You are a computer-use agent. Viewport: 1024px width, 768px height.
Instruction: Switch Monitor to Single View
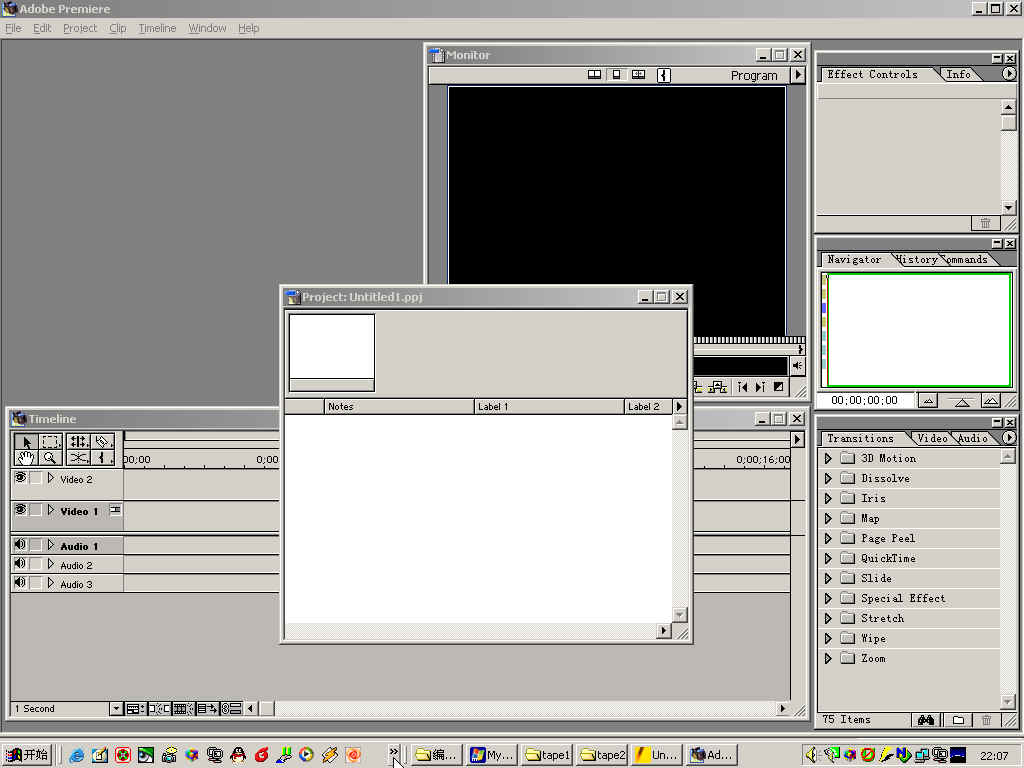point(616,75)
